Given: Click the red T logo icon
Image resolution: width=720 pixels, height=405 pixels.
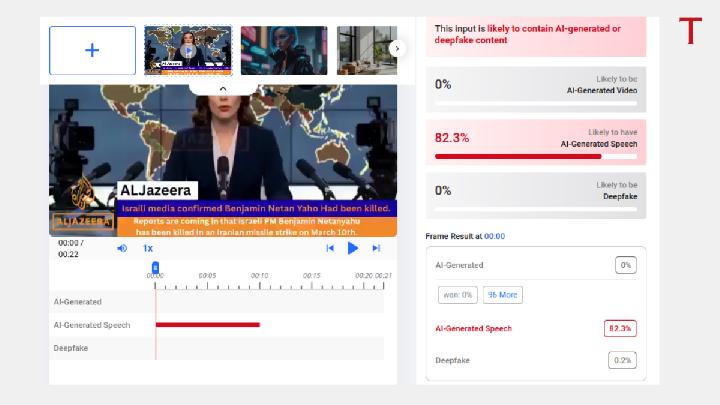Looking at the screenshot, I should pyautogui.click(x=690, y=31).
